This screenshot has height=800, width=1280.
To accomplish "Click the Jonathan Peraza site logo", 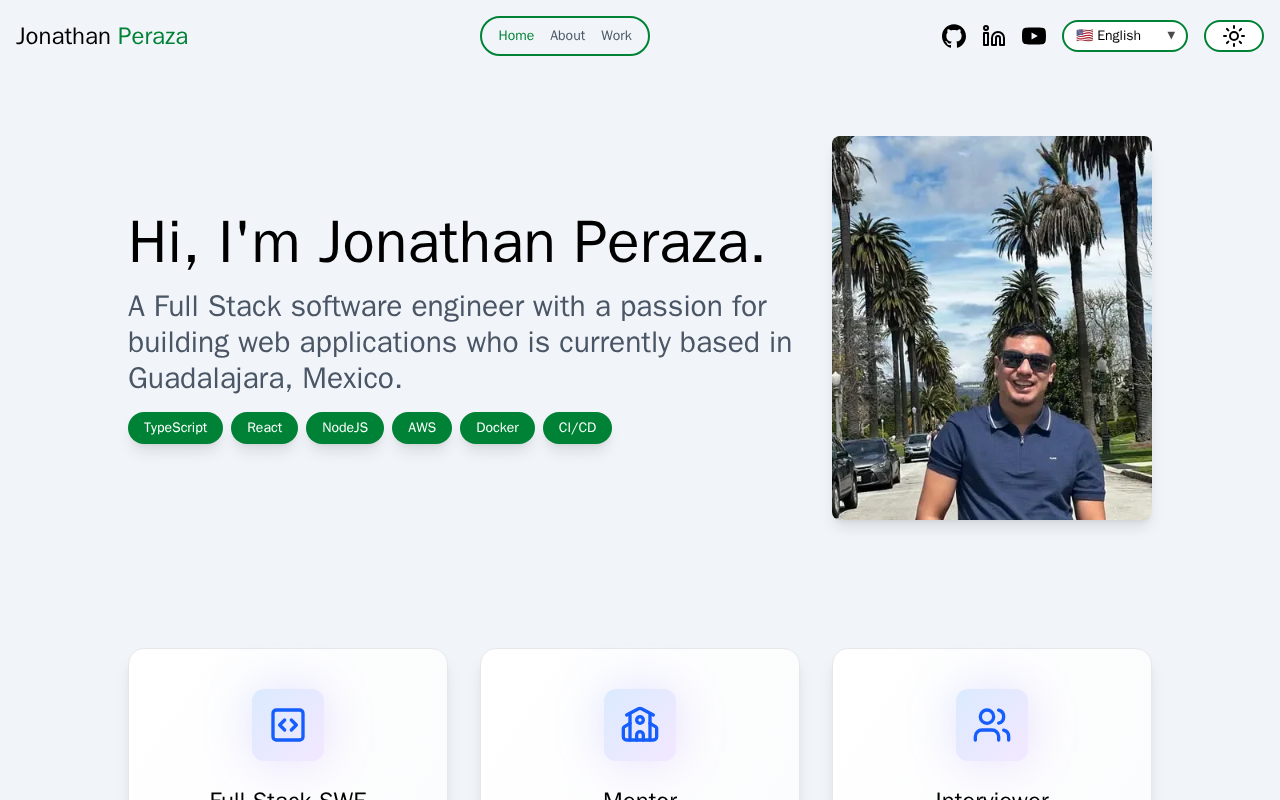I will click(x=102, y=36).
